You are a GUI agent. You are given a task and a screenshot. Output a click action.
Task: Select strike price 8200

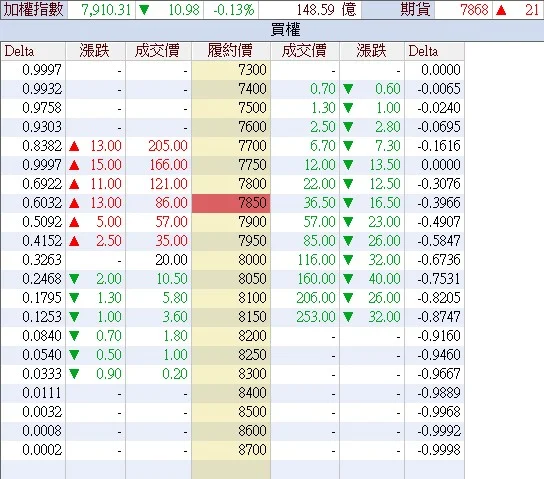pos(252,336)
